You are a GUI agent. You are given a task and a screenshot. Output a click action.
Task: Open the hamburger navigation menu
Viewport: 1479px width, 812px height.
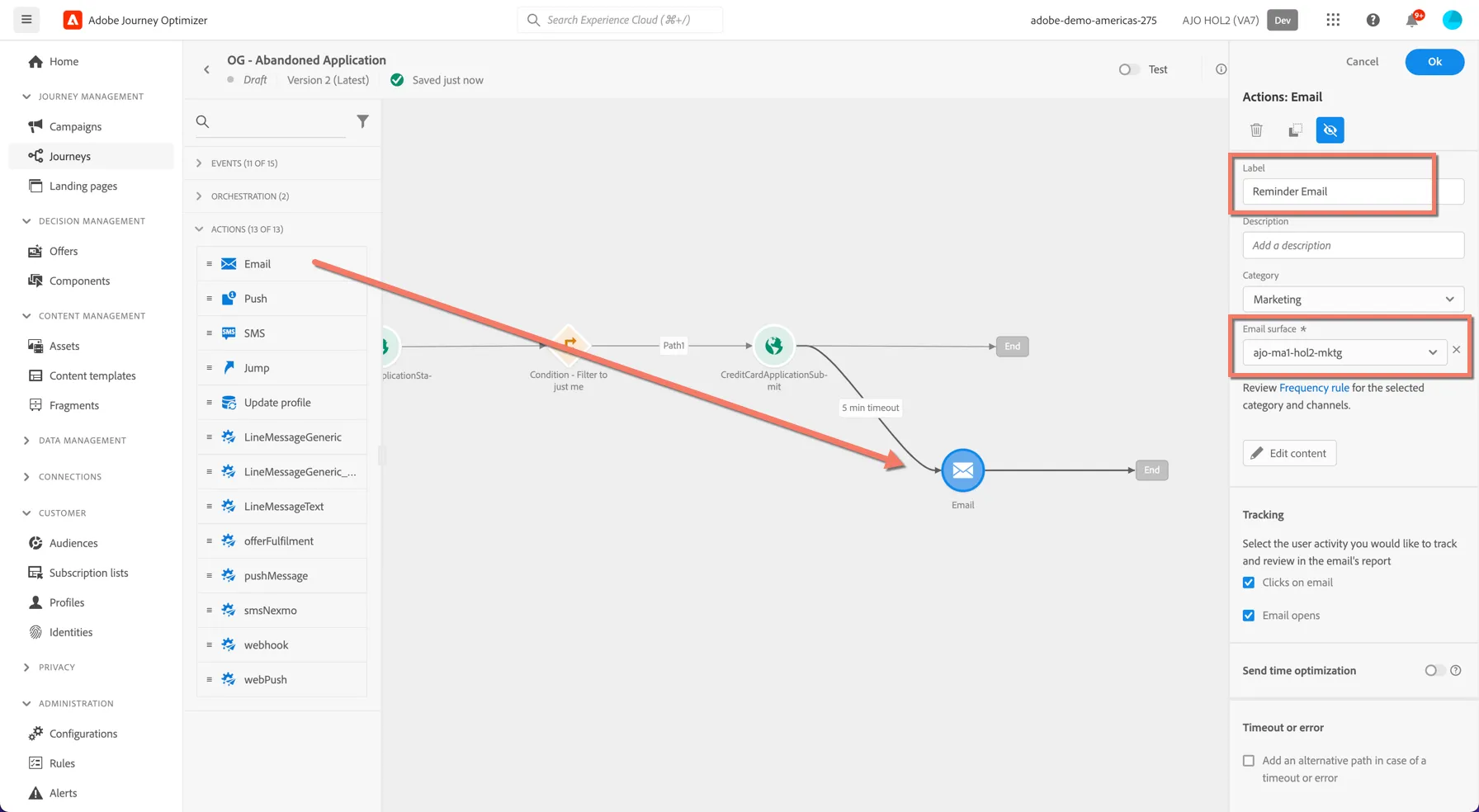click(x=26, y=20)
